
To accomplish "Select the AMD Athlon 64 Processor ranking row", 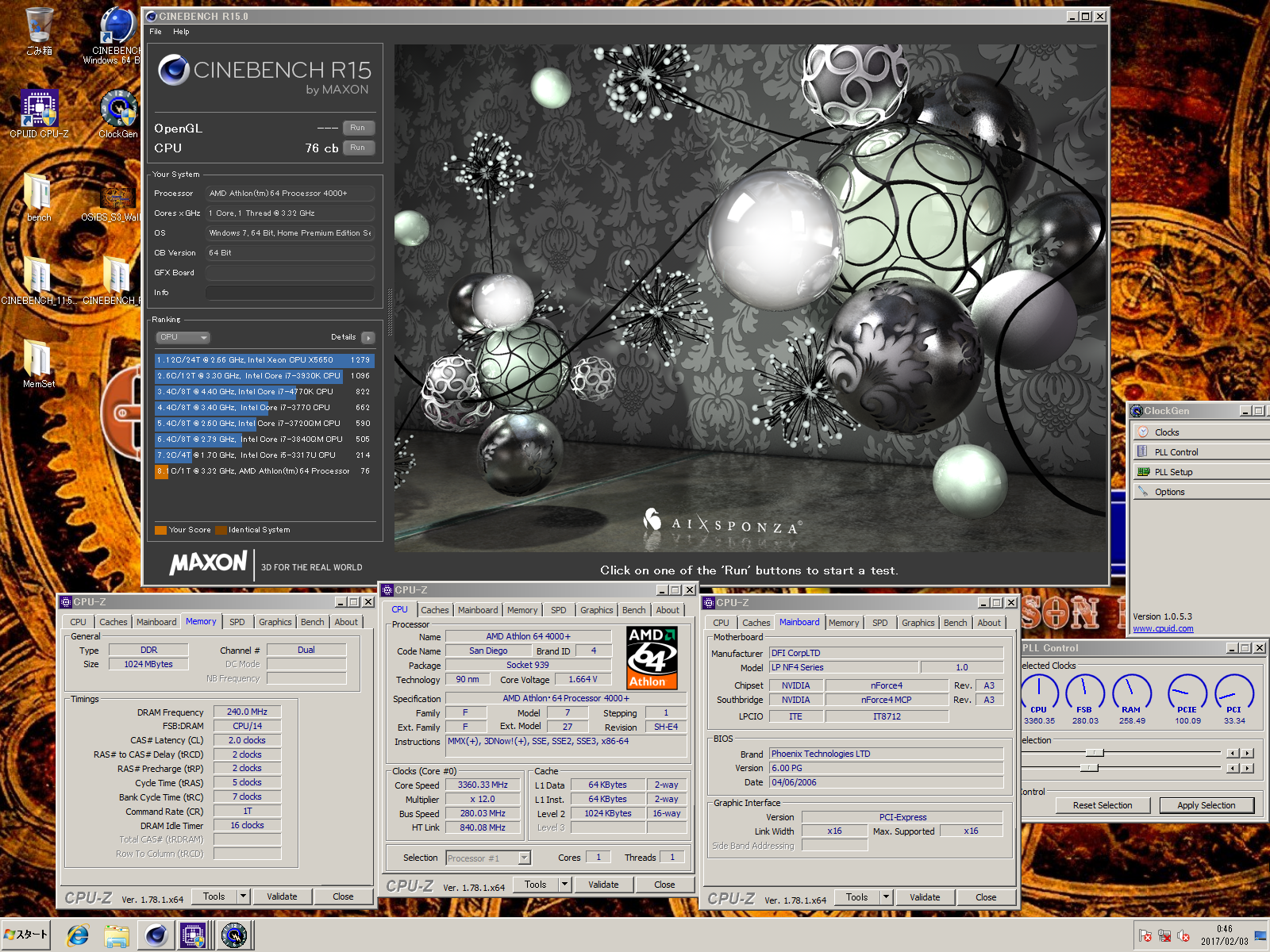I will point(264,471).
